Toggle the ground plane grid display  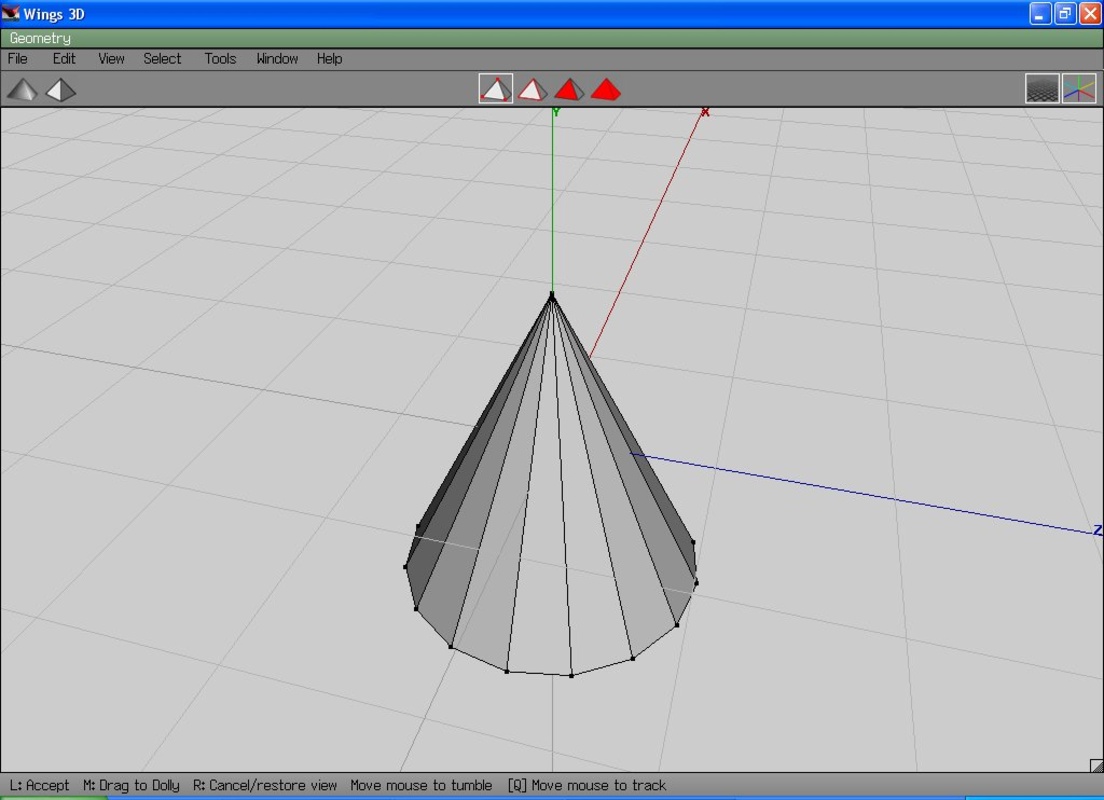point(1042,89)
